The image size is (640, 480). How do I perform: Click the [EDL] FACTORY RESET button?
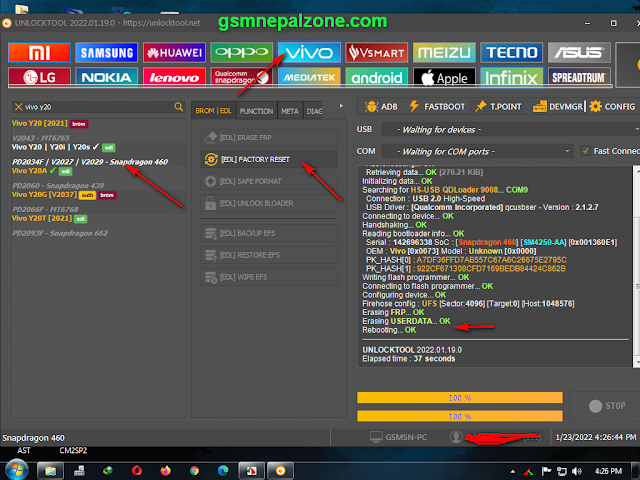[269, 159]
